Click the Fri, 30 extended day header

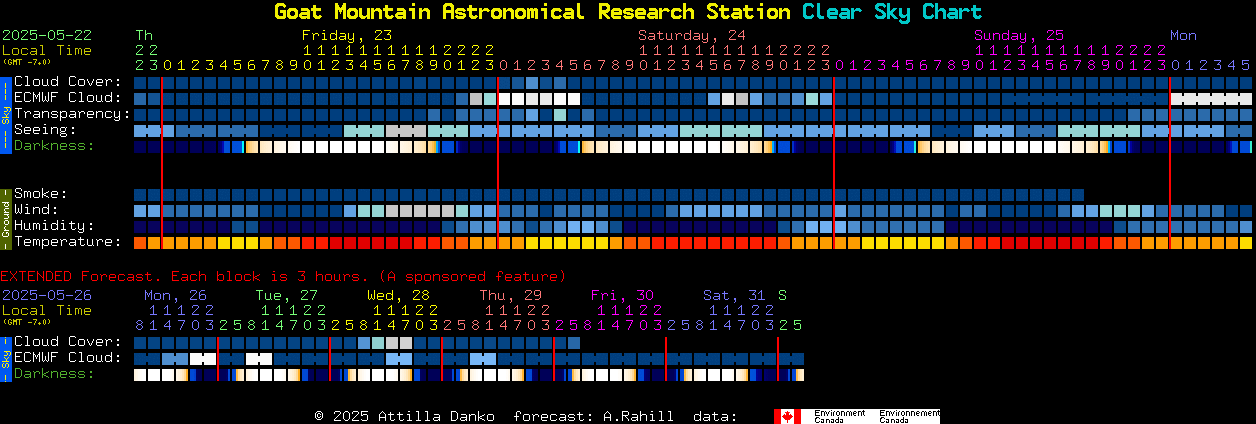point(623,295)
